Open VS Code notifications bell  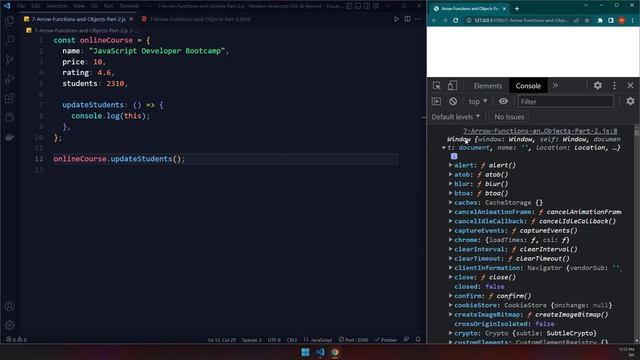pos(418,340)
